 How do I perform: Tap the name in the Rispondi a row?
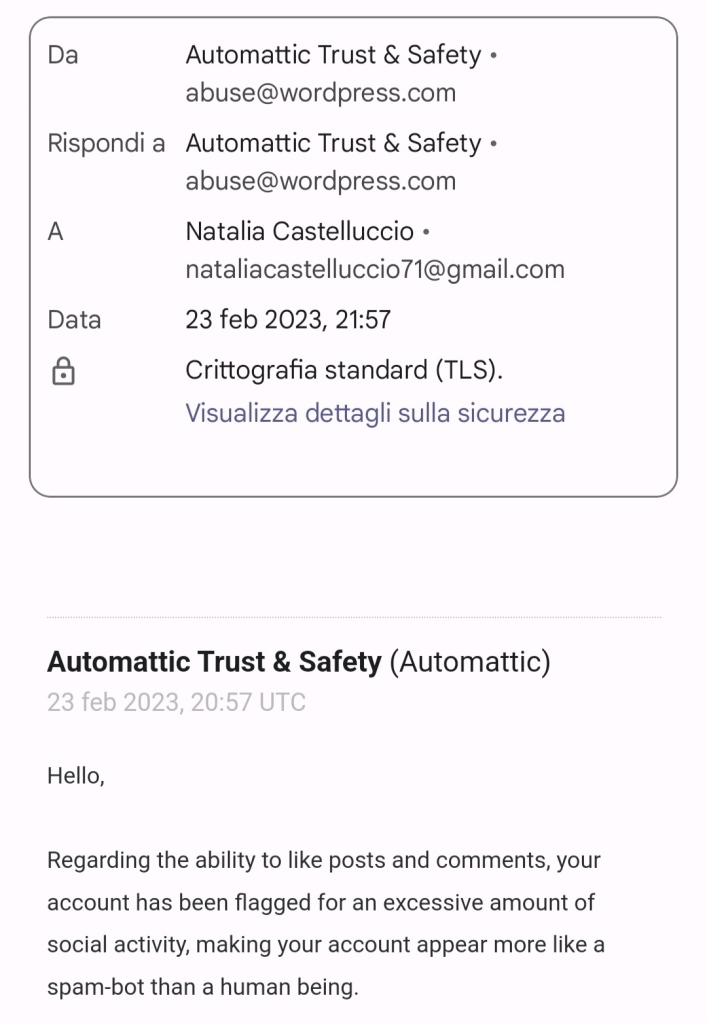point(333,143)
